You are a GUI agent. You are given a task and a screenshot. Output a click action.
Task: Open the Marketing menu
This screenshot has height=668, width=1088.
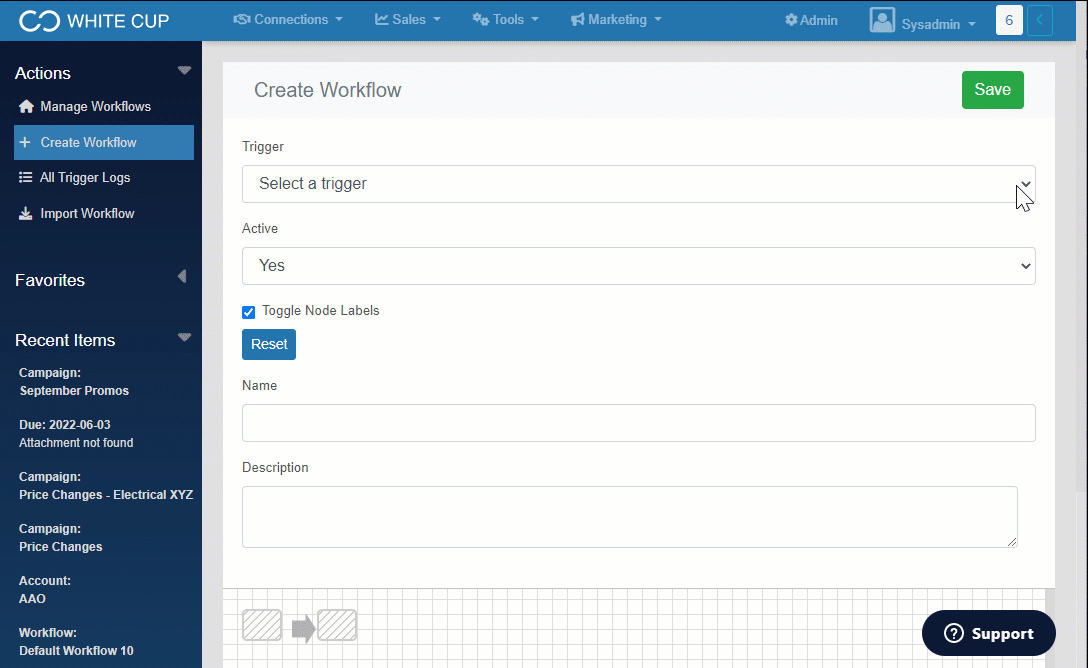click(616, 20)
